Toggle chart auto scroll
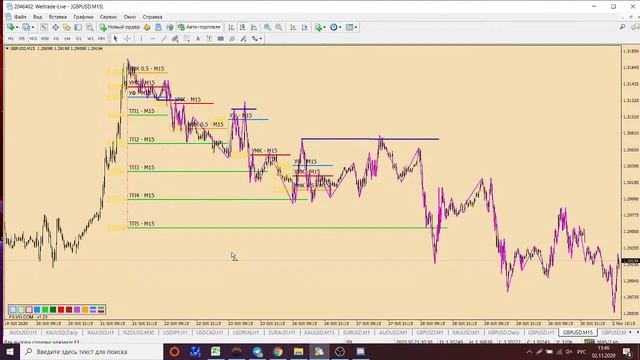This screenshot has height=360, width=640. pos(293,27)
